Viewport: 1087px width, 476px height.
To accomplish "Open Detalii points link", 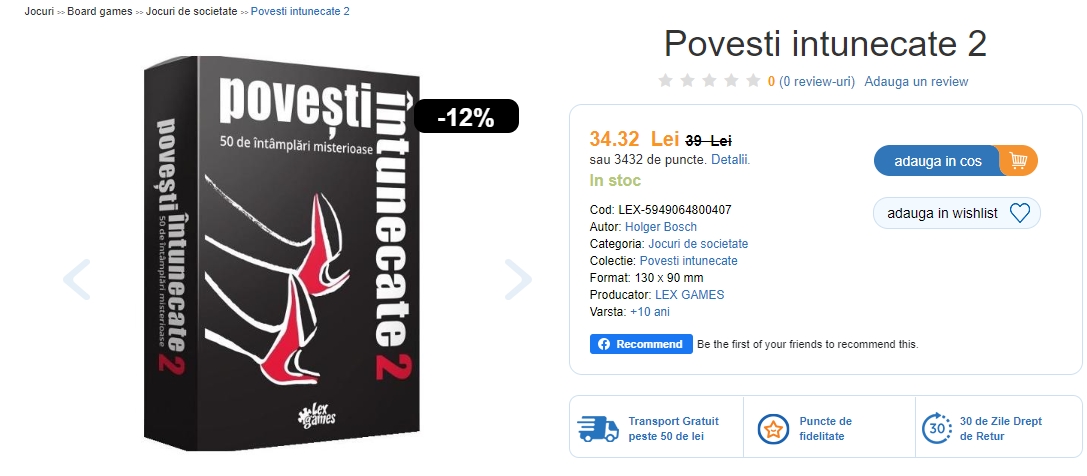I will [731, 159].
